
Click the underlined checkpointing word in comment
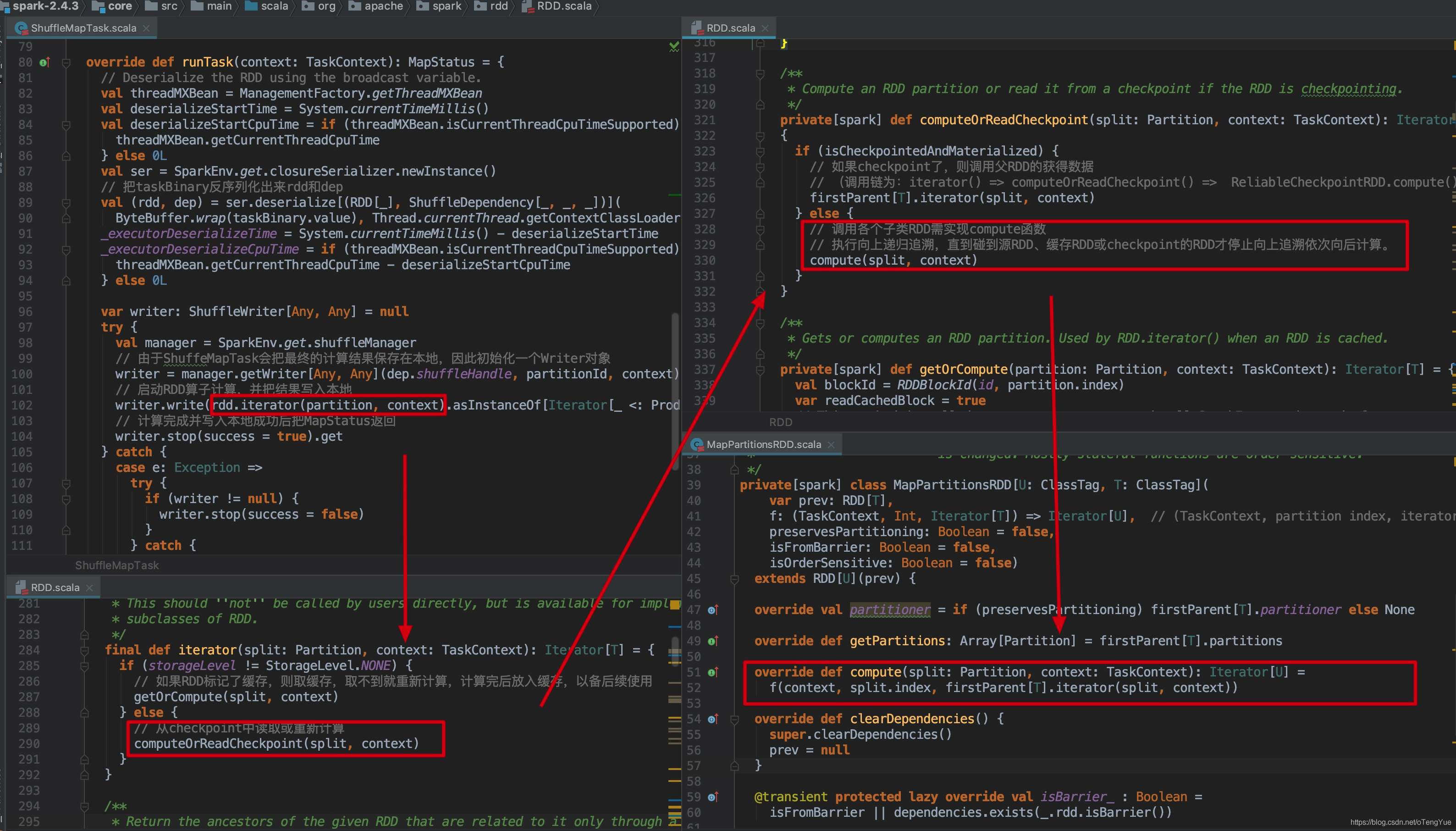(x=1348, y=89)
